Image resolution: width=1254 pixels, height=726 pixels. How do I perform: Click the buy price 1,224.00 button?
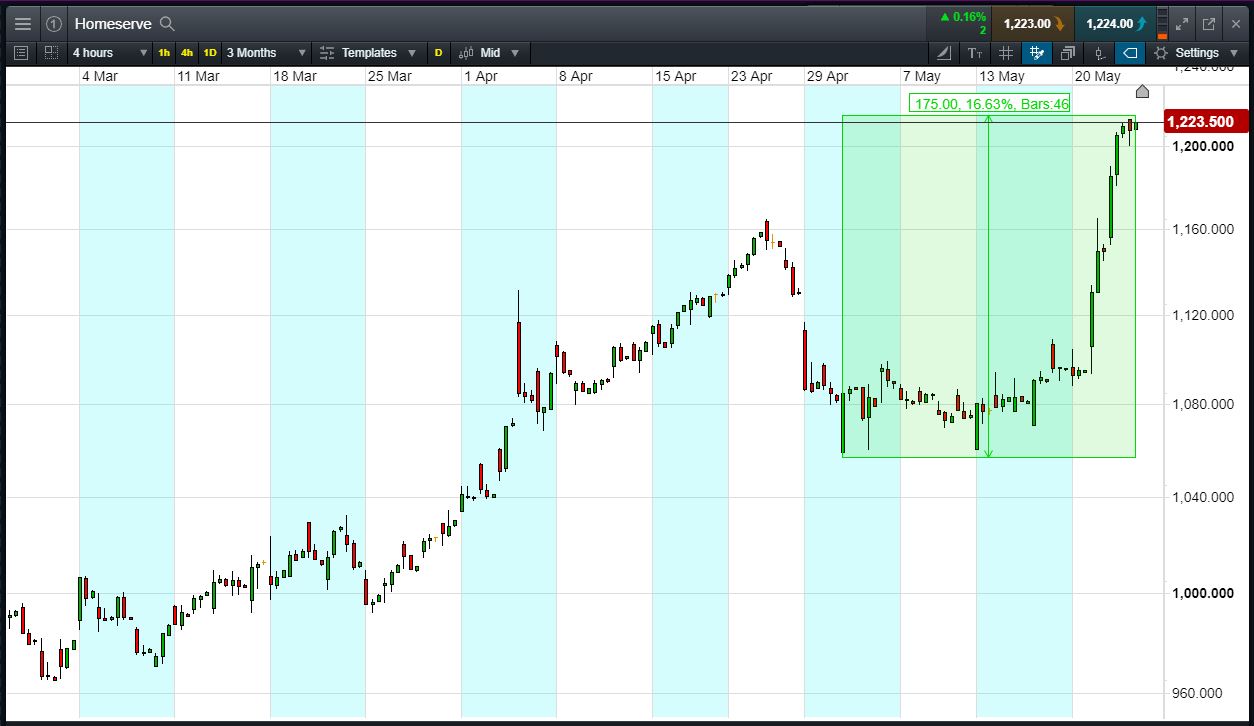tap(1115, 24)
